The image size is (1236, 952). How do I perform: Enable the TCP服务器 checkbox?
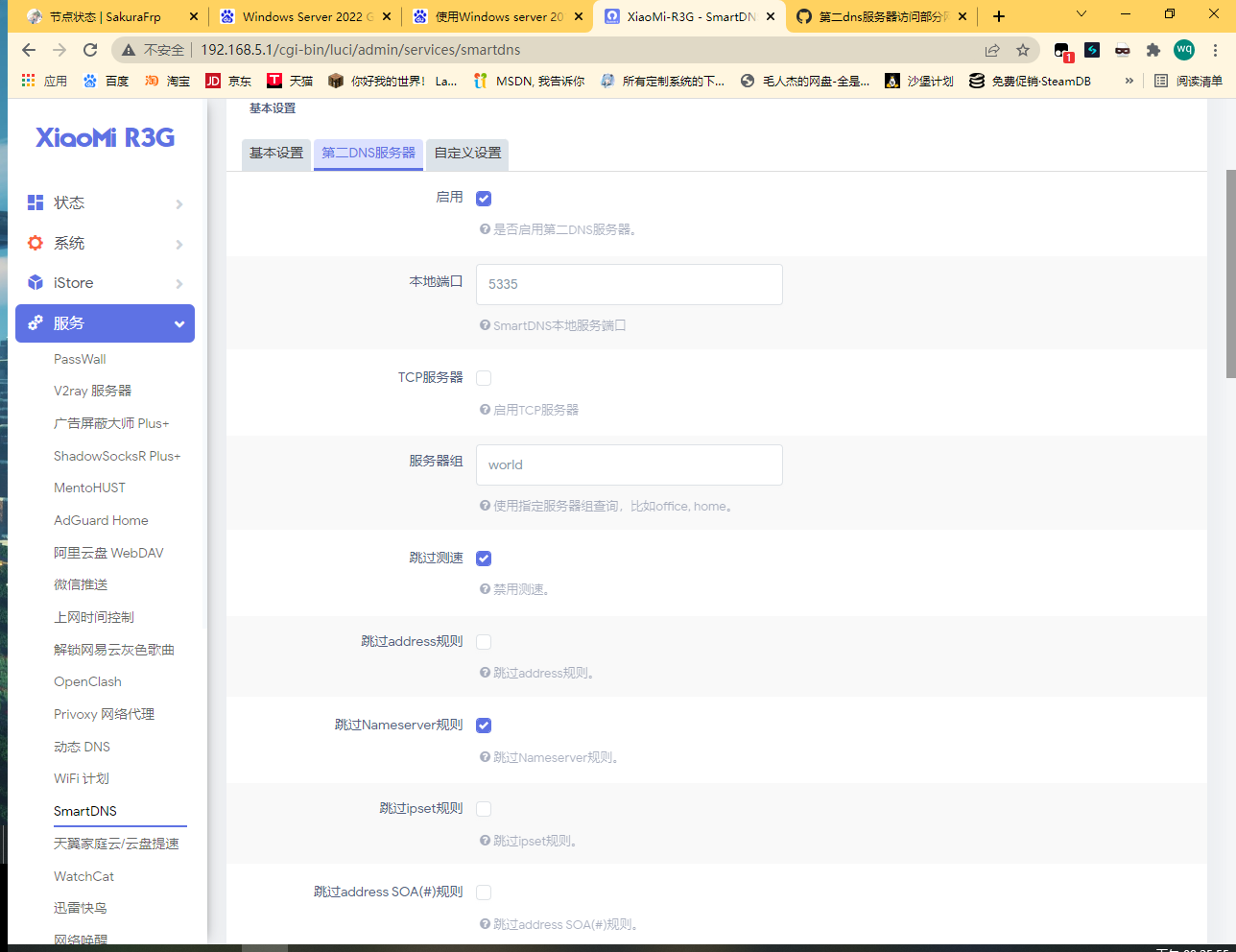point(484,378)
